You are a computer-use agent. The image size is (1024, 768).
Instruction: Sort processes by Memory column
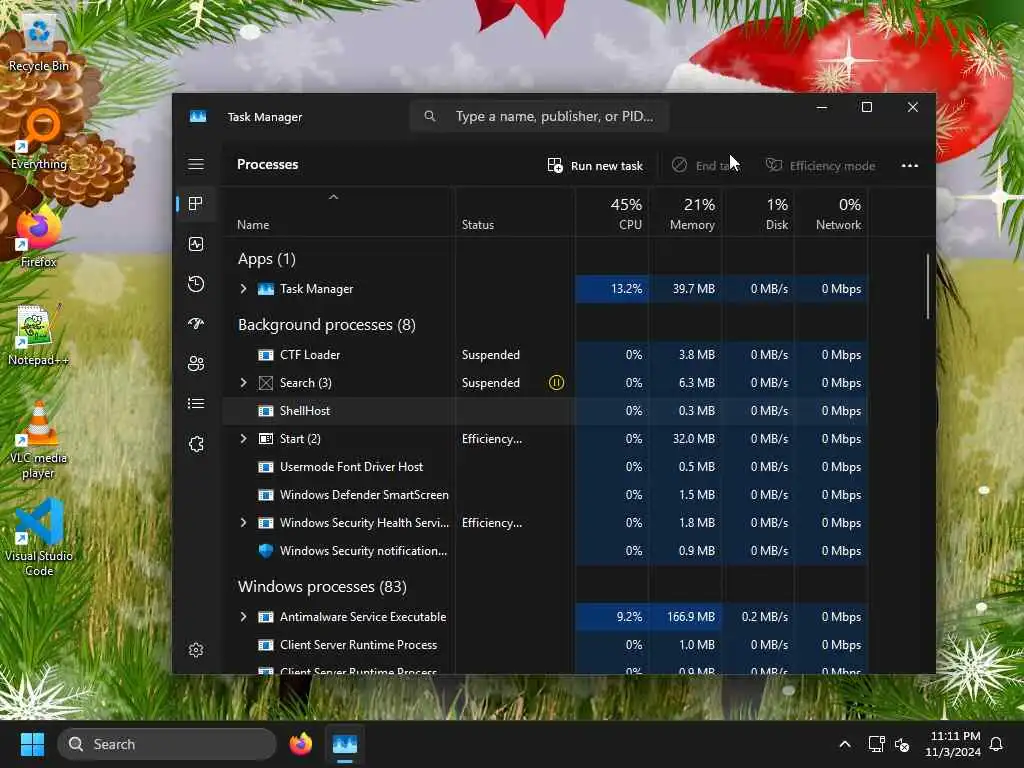686,214
